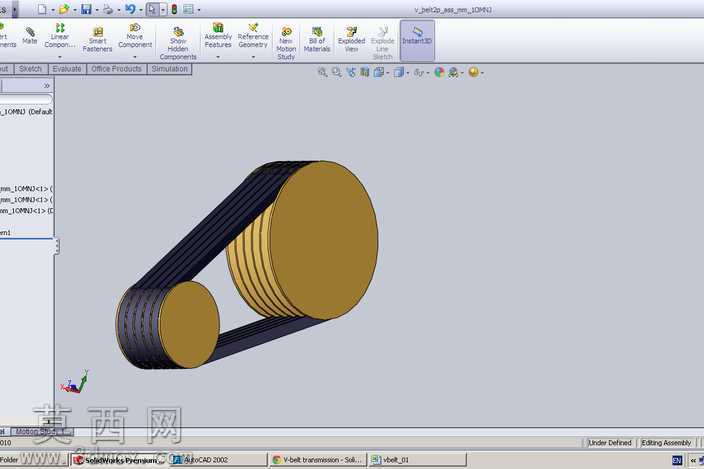This screenshot has height=469, width=704.
Task: Expand the Linear Component Pattern dropdown arrow
Action: tap(60, 57)
